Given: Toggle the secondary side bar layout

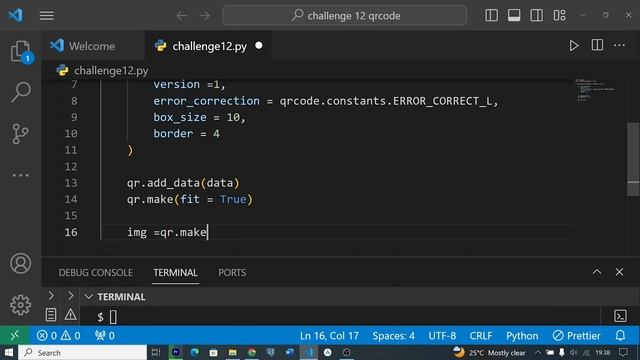Looking at the screenshot, I should (x=536, y=16).
